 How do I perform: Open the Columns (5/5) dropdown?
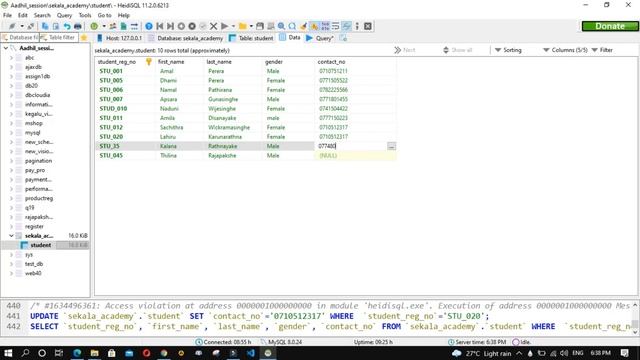(x=565, y=50)
